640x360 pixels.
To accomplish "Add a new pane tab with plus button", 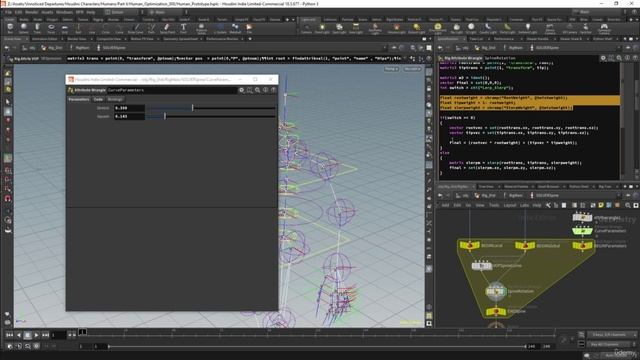I will pos(250,39).
